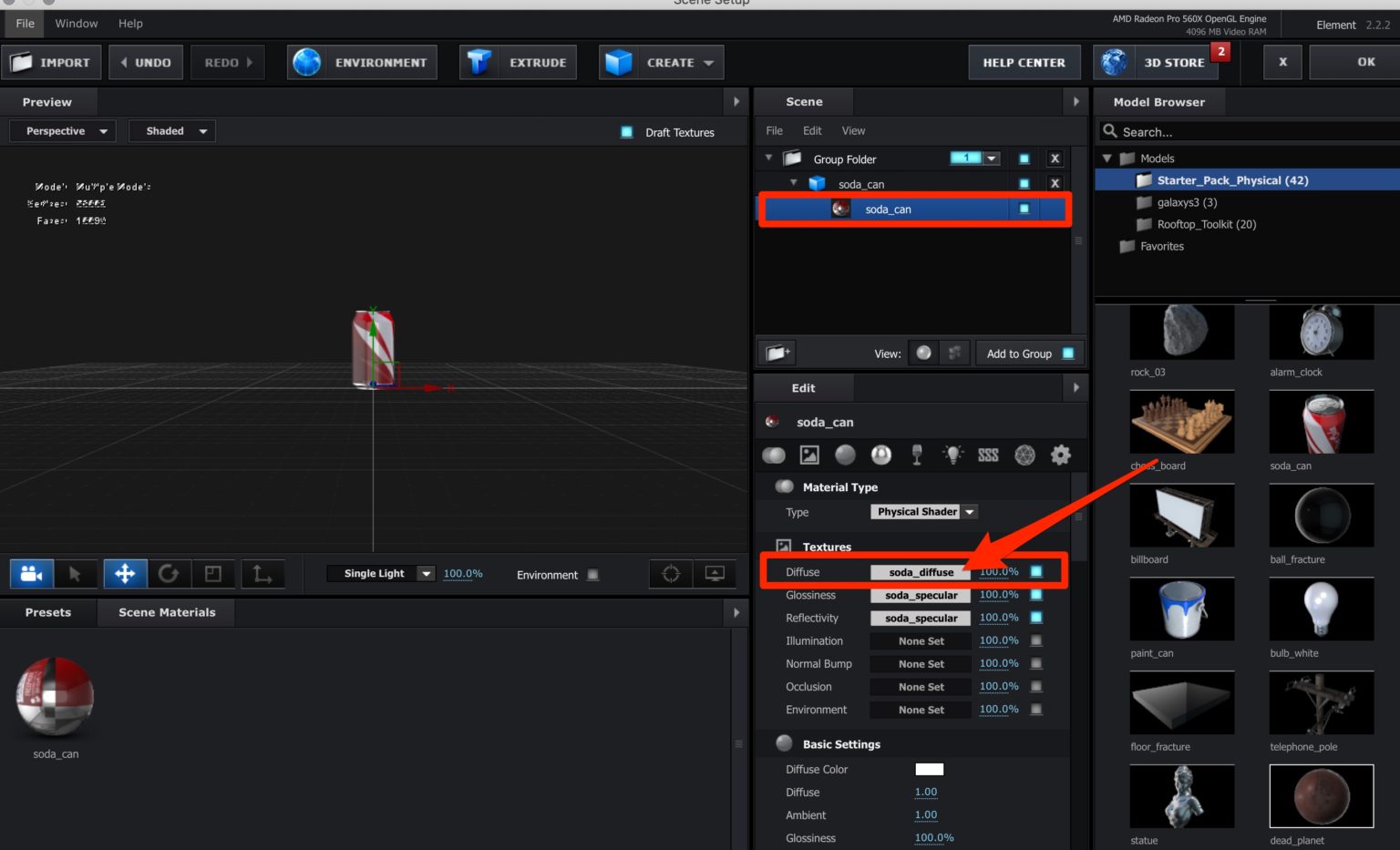The image size is (1400, 850).
Task: Click the HELP CENTER button
Action: pos(1024,62)
